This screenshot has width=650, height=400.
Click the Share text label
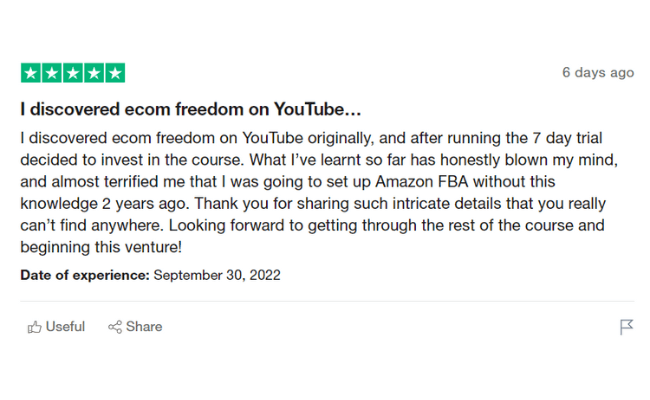point(144,327)
